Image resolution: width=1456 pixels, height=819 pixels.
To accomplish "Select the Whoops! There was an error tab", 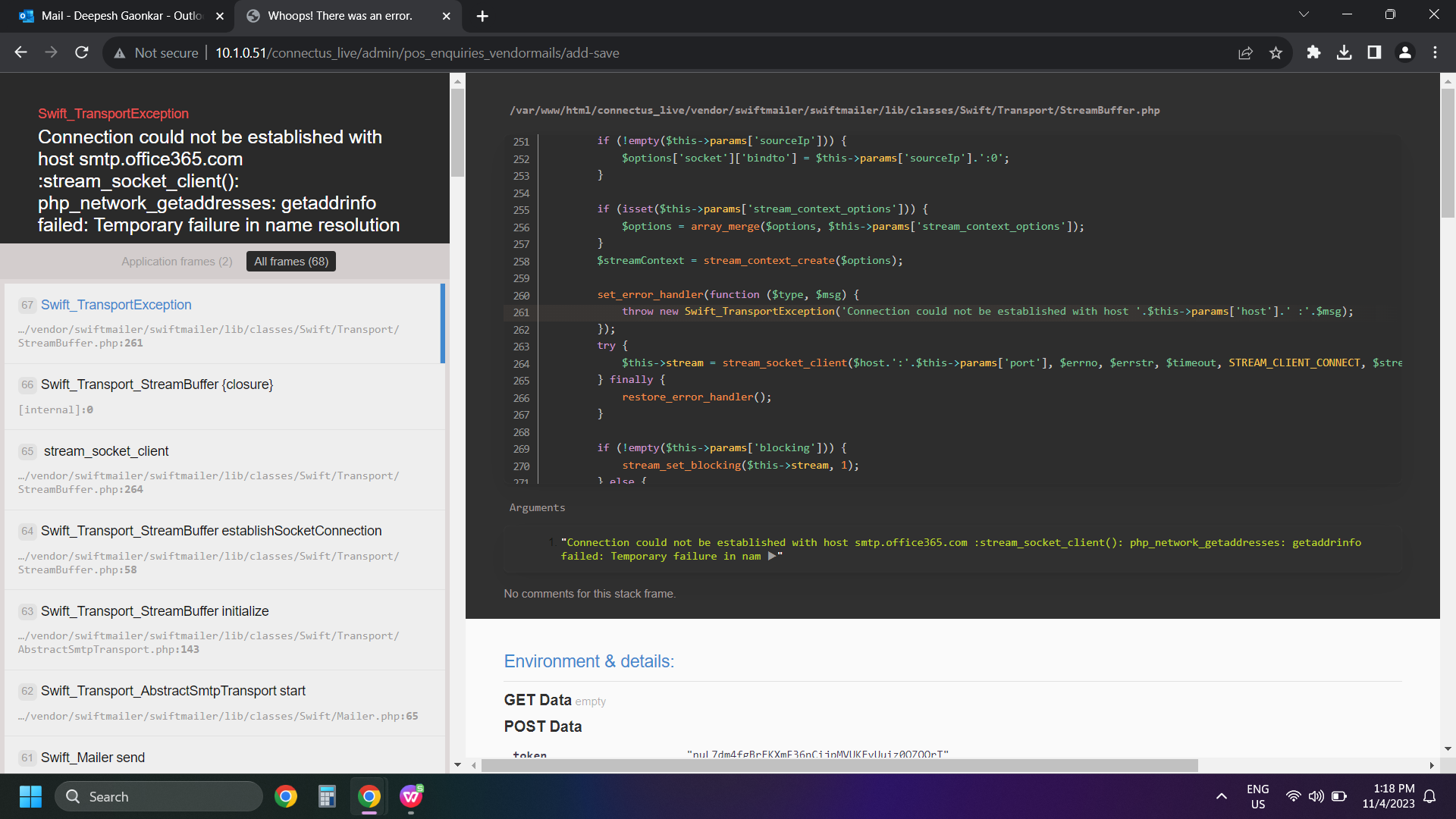I will click(x=348, y=16).
